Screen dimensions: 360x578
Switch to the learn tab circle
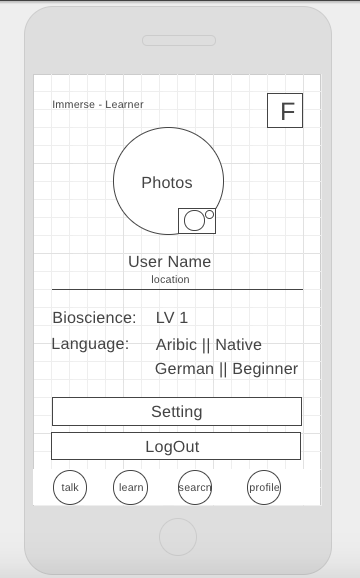point(130,487)
